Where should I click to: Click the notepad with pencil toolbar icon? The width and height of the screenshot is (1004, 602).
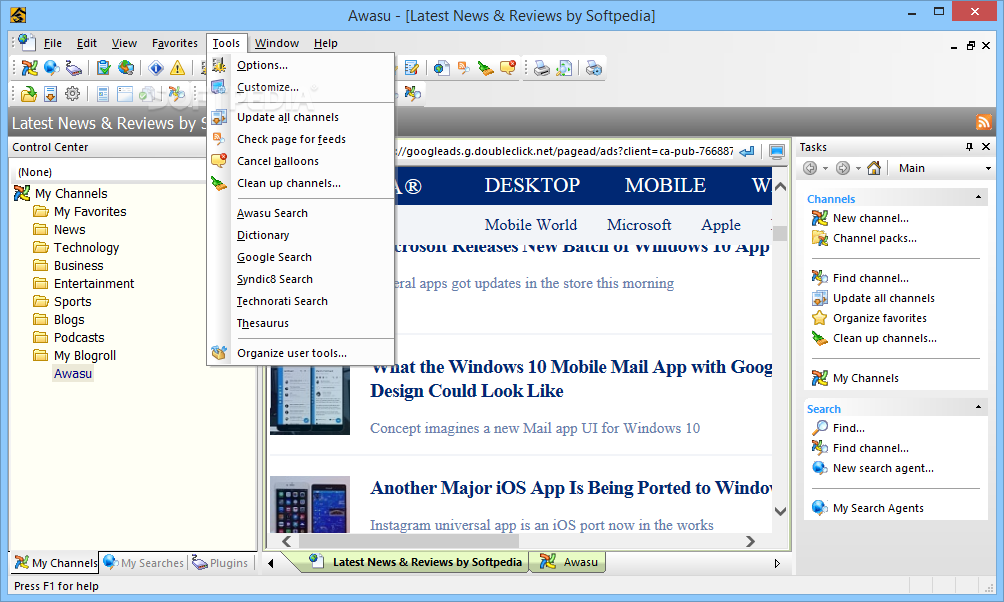[x=412, y=67]
